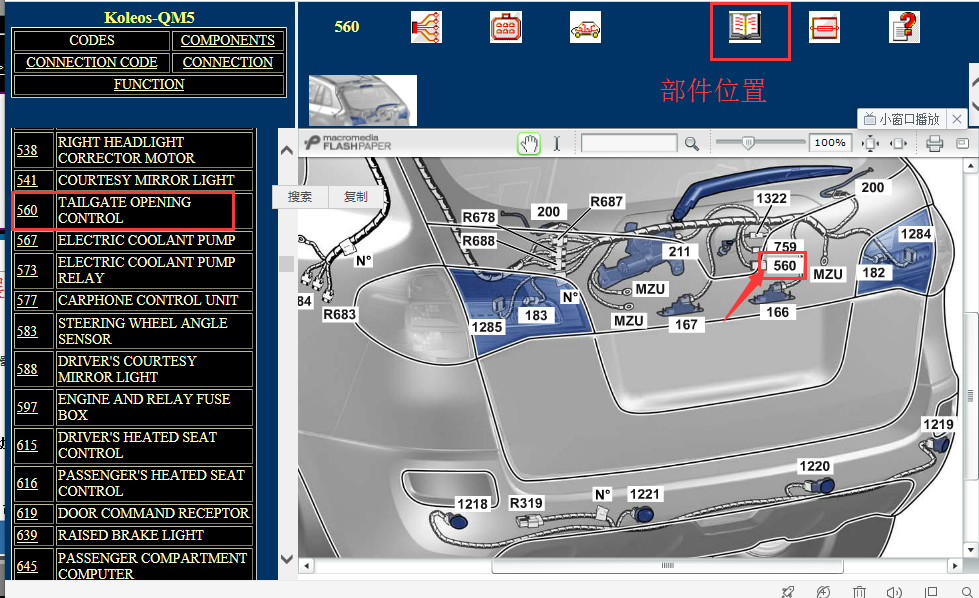Open the CONNECTION CODE link
Screen dimensions: 979x598
coord(92,62)
